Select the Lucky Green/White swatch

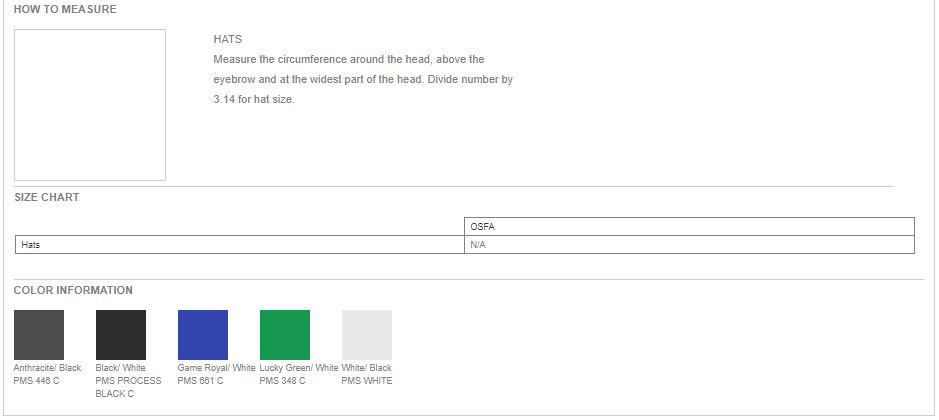click(285, 335)
